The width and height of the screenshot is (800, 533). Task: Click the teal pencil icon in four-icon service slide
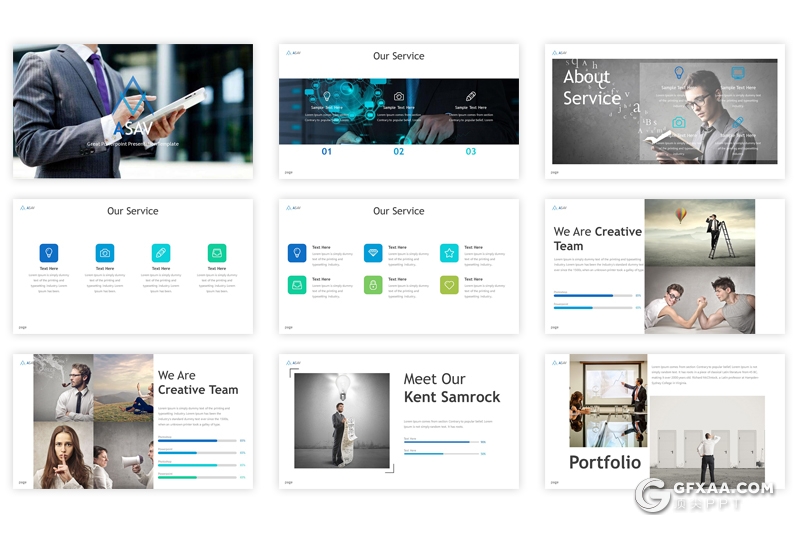pos(161,253)
